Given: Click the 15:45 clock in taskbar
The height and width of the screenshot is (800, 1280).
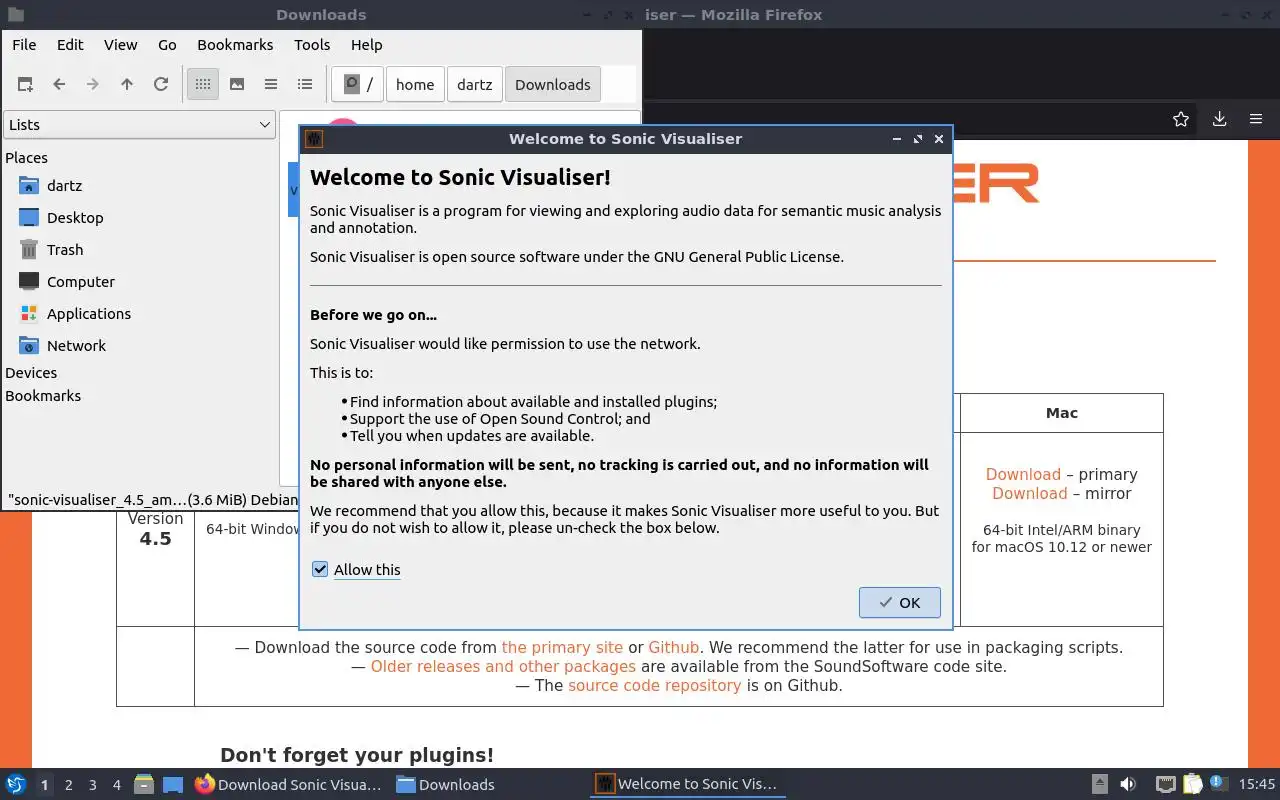Looking at the screenshot, I should click(x=1257, y=784).
